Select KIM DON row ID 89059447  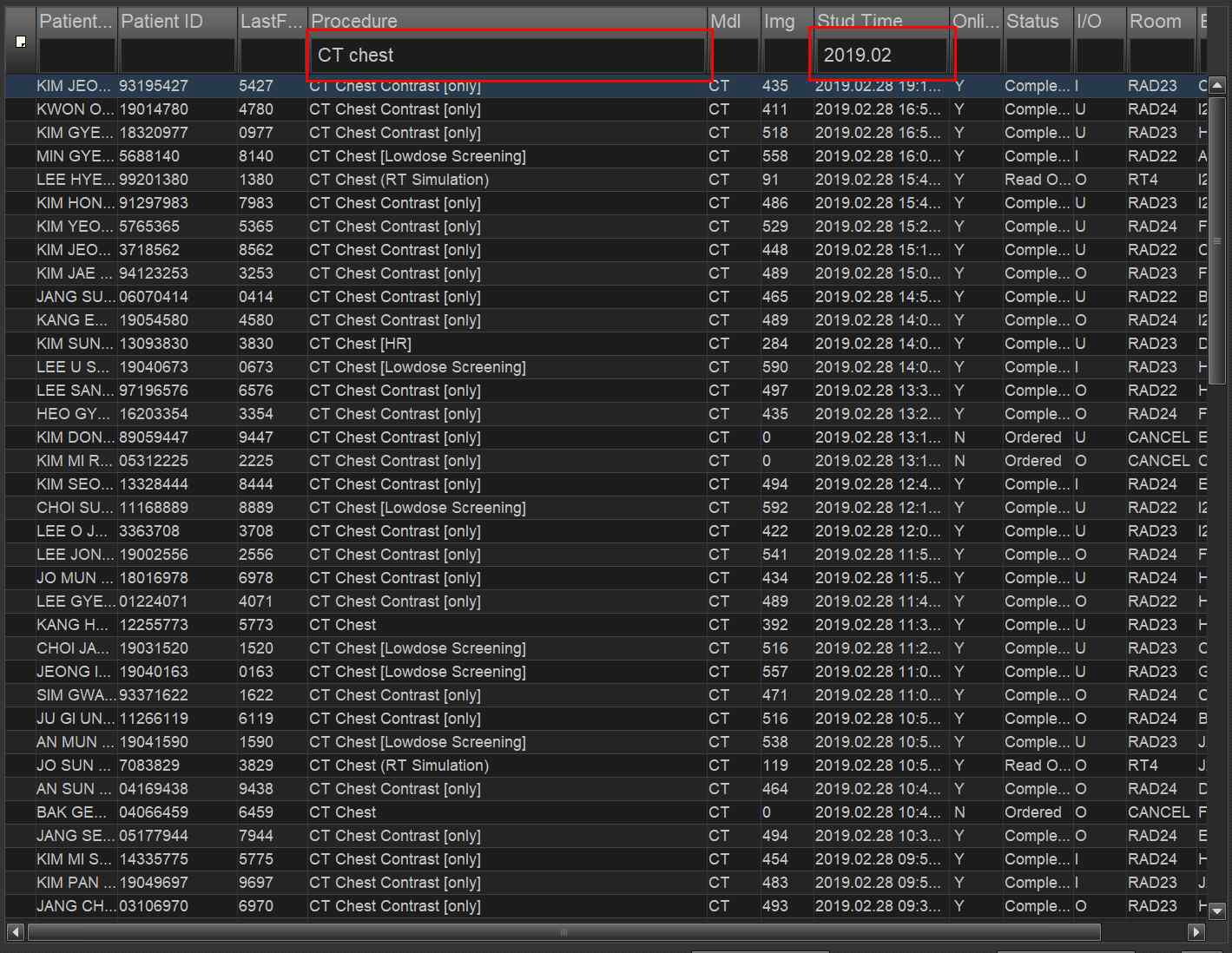(606, 437)
